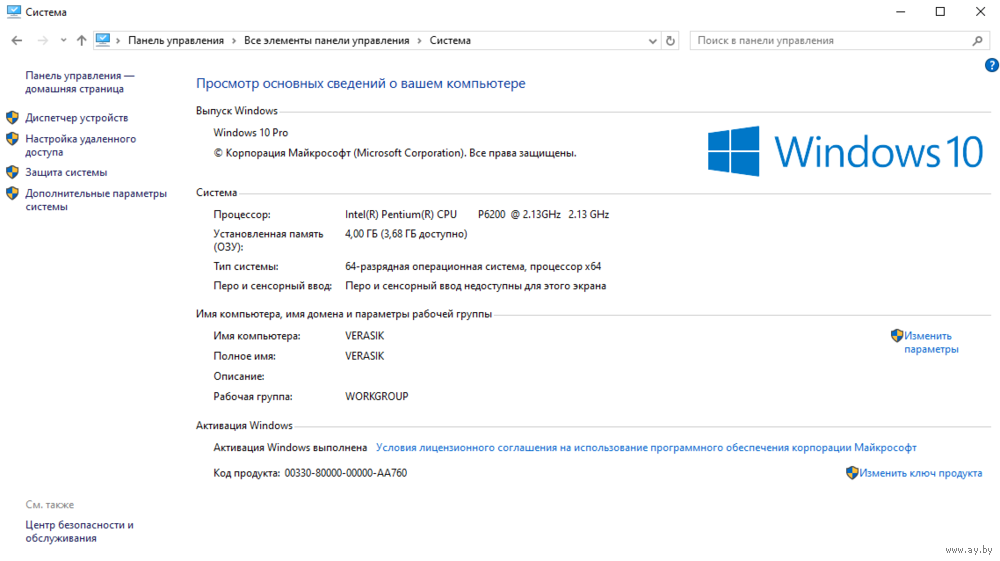Open the Microsoft license agreement terms link
Viewport: 1000px width, 561px height.
click(646, 448)
